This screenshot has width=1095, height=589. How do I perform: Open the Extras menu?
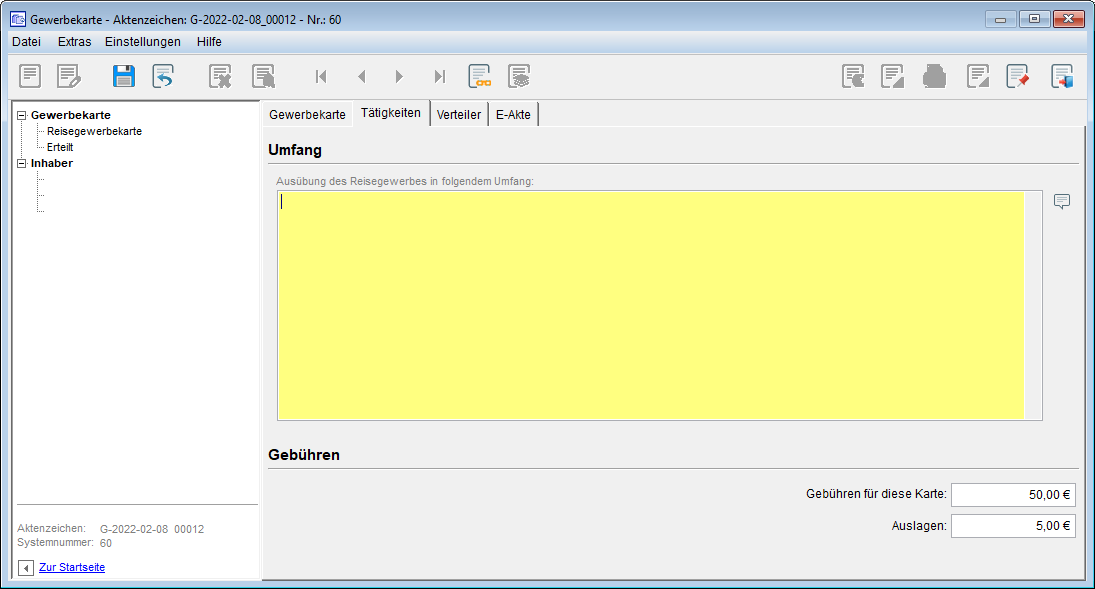pos(74,42)
